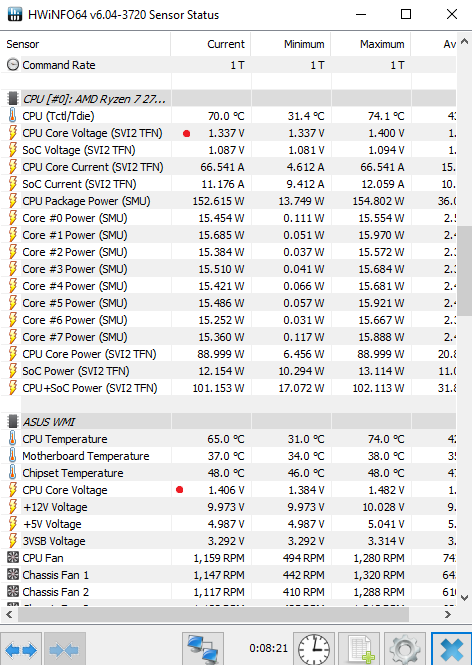The height and width of the screenshot is (665, 472).
Task: Click the clock reset timer icon
Action: (x=314, y=649)
